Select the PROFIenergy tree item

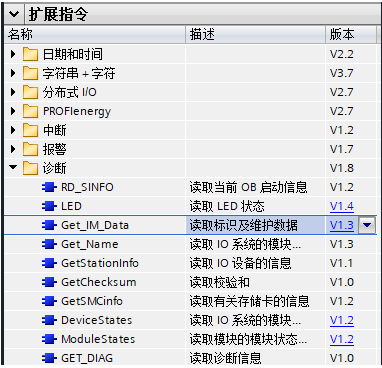click(77, 111)
